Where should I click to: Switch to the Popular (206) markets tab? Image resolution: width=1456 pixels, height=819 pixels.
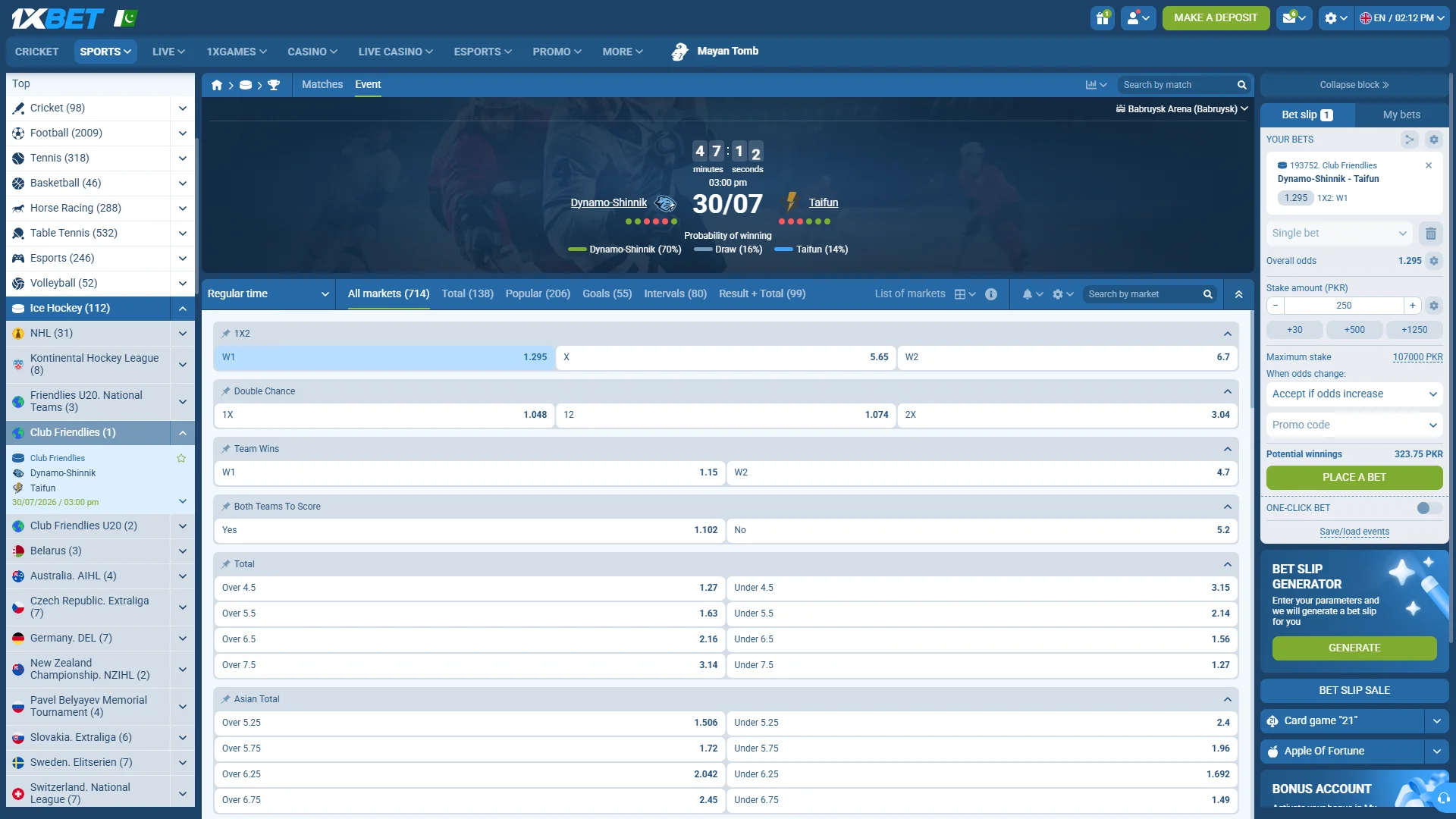pyautogui.click(x=538, y=294)
